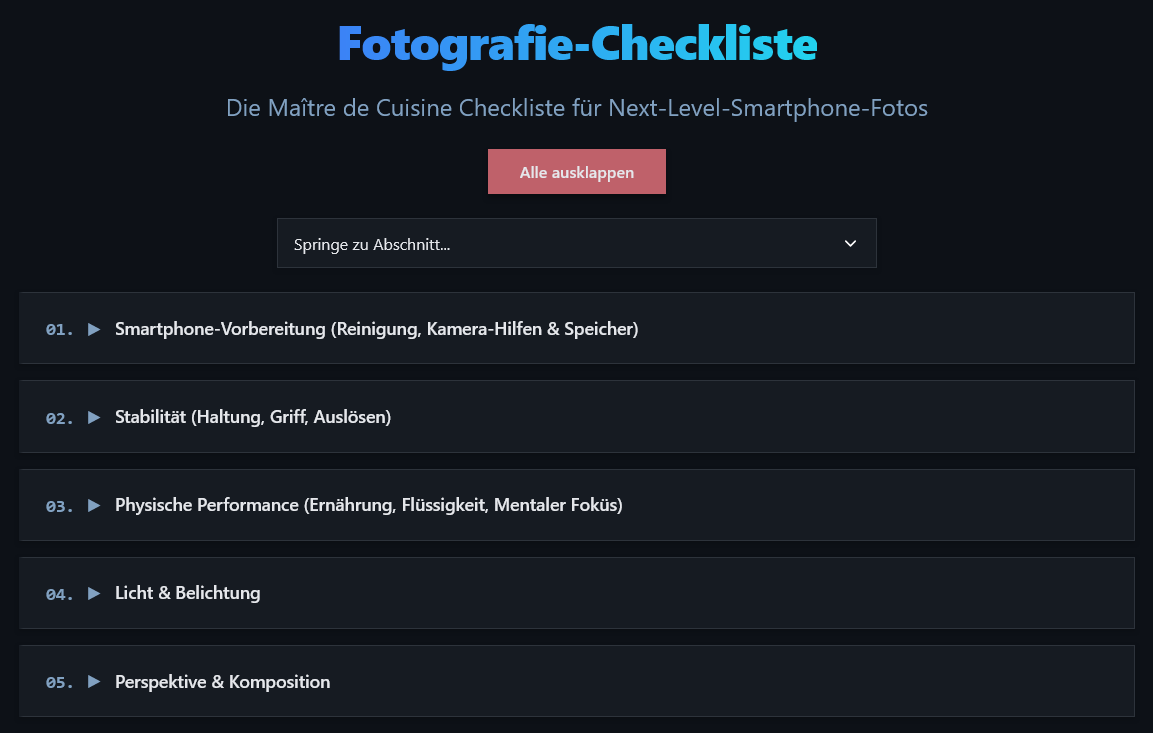Select the "Stabilität" section header row
The height and width of the screenshot is (733, 1153).
[253, 417]
